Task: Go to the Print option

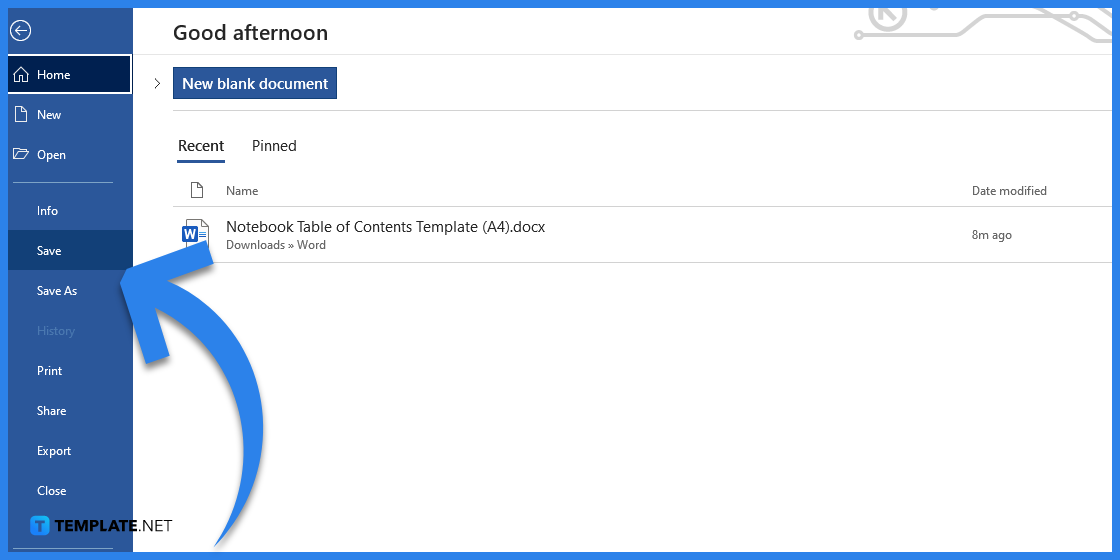Action: tap(50, 371)
